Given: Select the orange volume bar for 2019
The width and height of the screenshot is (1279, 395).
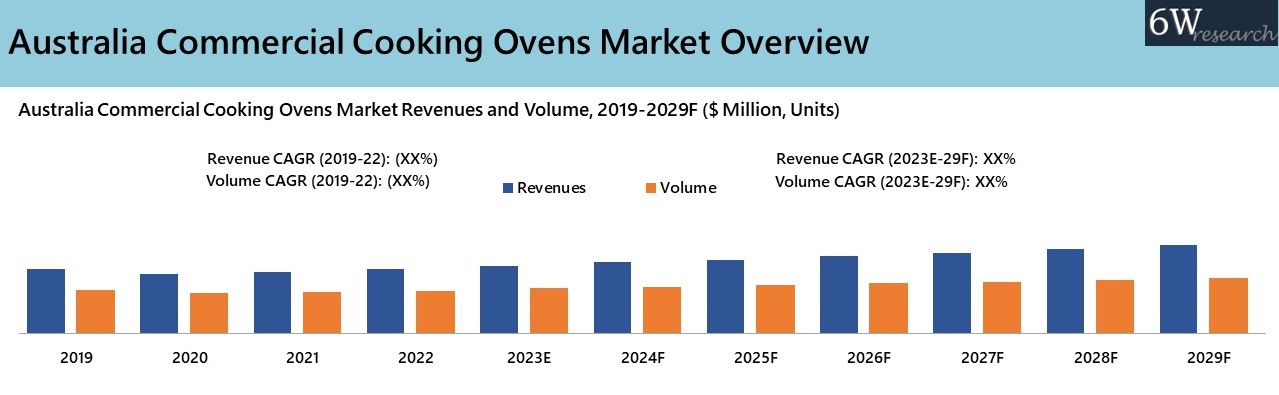Looking at the screenshot, I should point(96,311).
